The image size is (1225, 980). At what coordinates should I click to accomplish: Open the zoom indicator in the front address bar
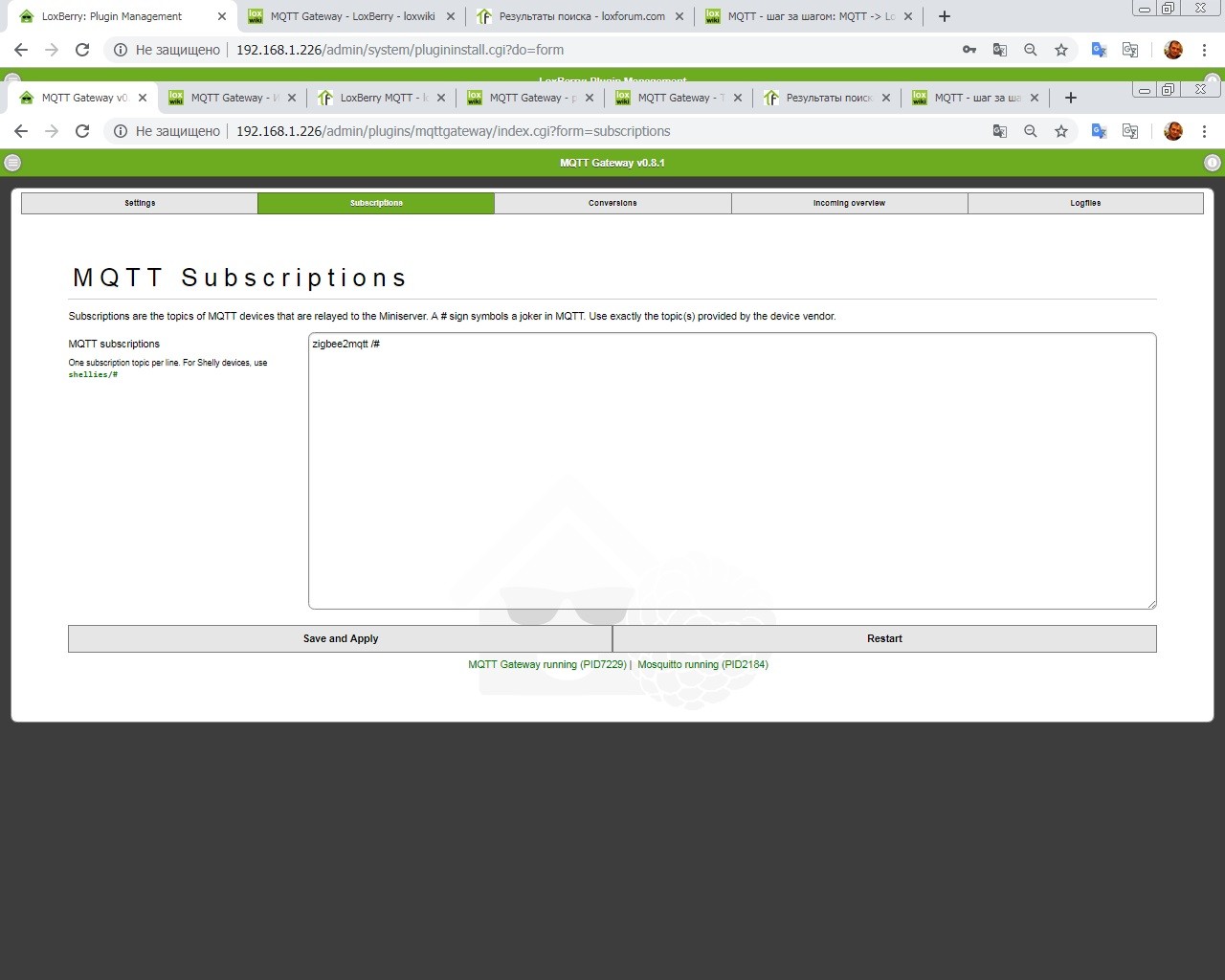point(1031,131)
